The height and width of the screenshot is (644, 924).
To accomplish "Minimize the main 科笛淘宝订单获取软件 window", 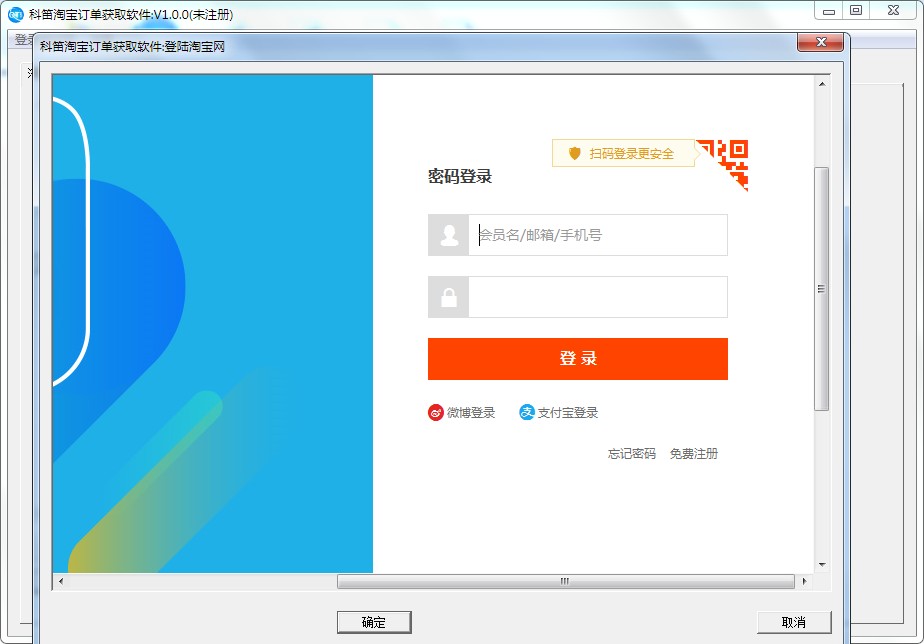I will coord(829,11).
